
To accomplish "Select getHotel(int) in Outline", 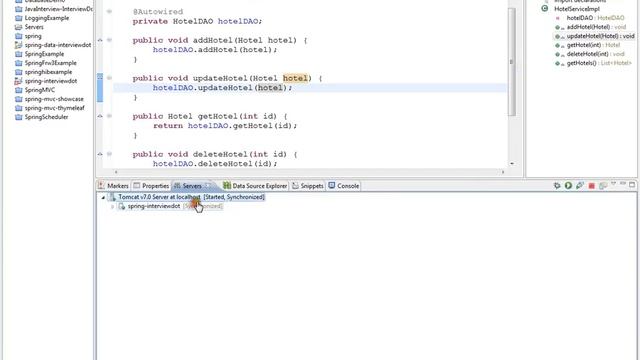I will [593, 45].
